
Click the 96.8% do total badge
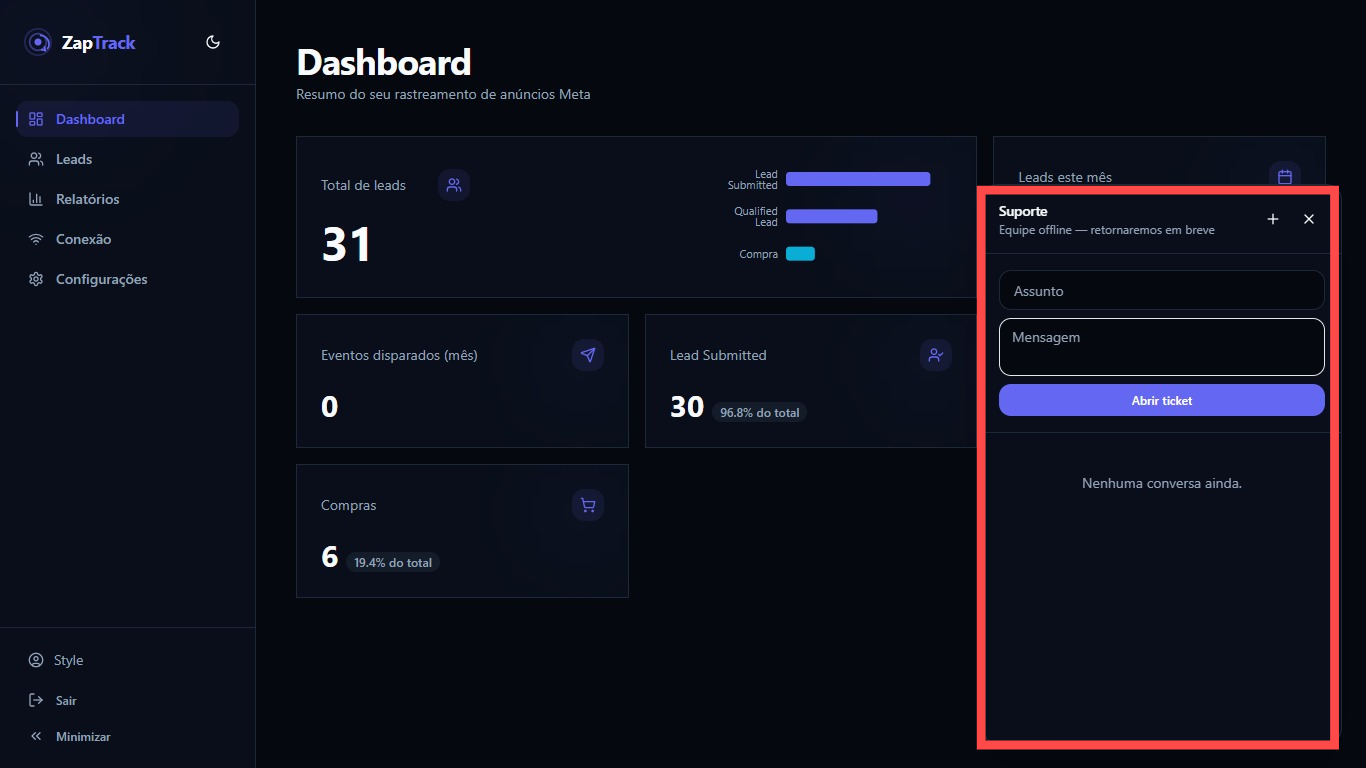(760, 412)
